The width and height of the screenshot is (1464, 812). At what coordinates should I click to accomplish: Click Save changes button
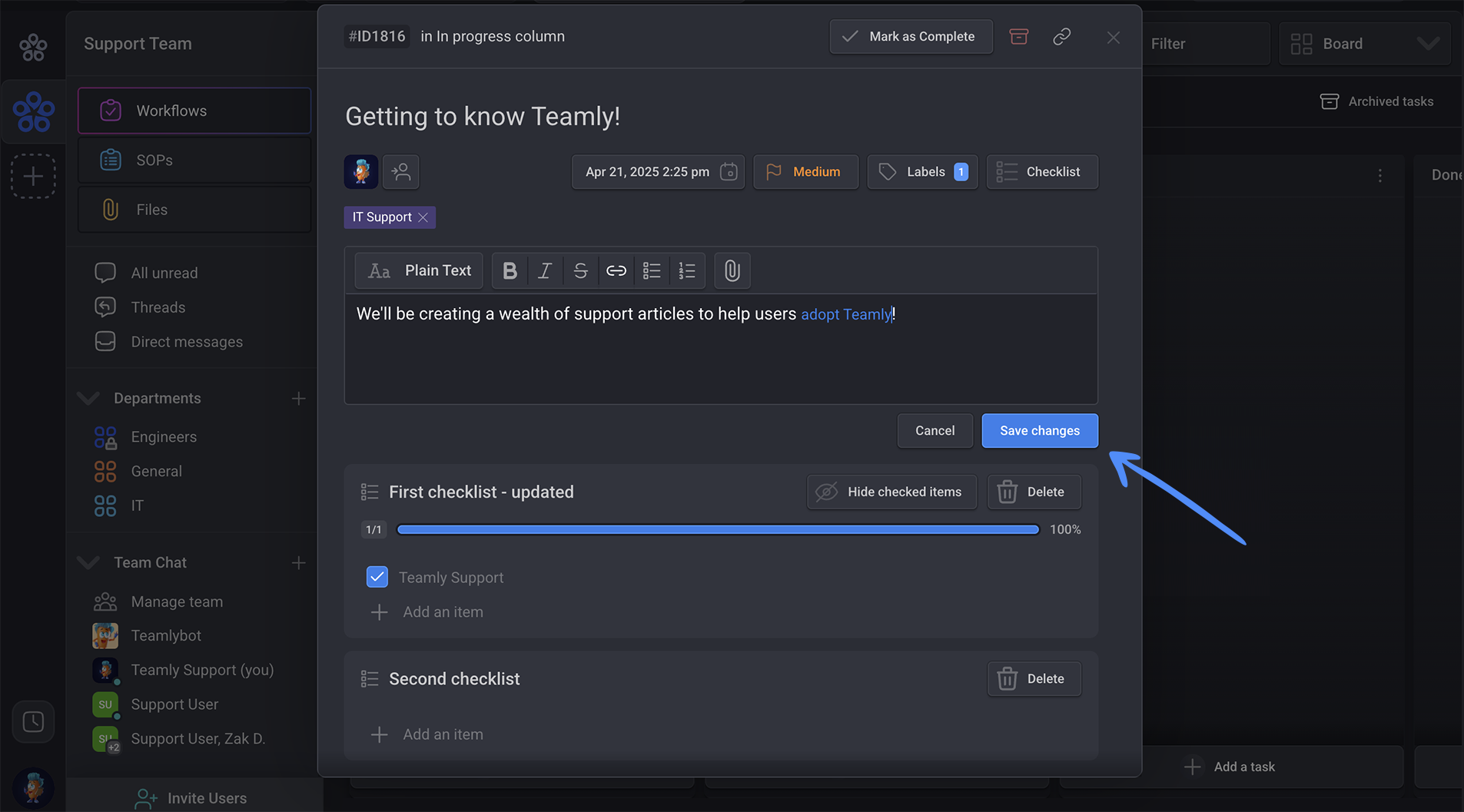click(x=1039, y=430)
